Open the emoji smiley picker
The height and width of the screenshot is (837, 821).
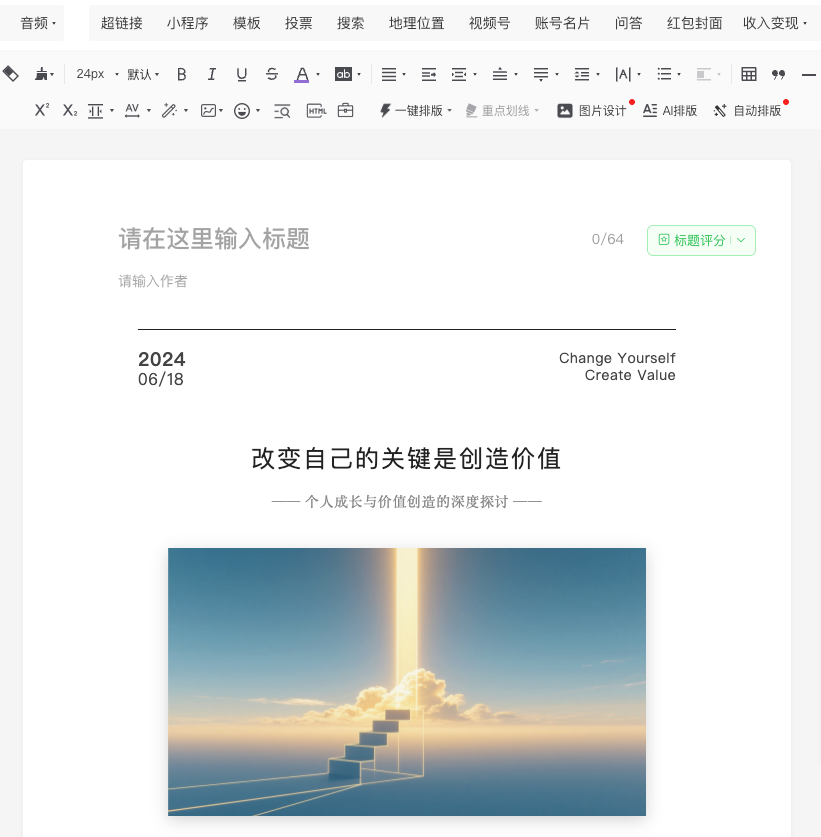242,110
